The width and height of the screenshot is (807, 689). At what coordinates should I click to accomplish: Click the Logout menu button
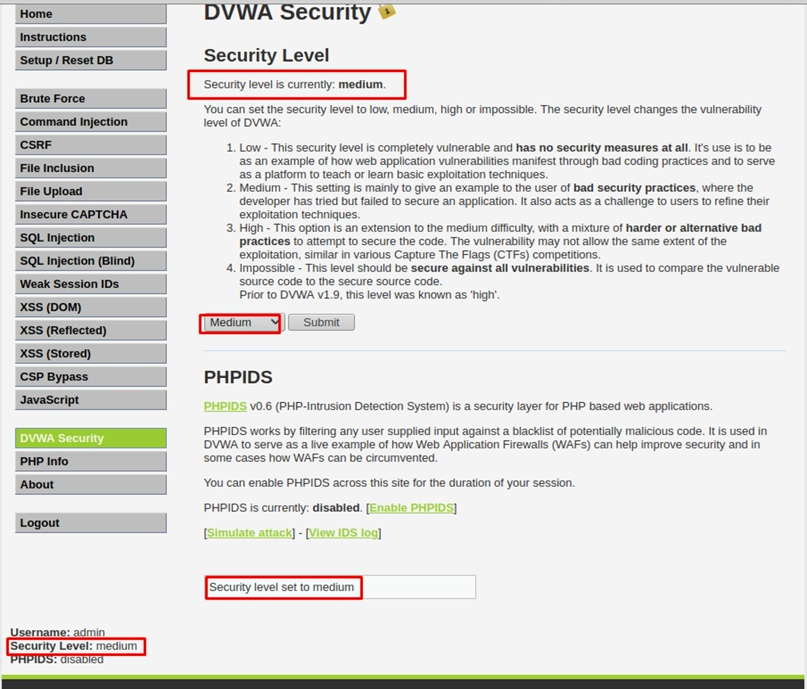tap(91, 522)
